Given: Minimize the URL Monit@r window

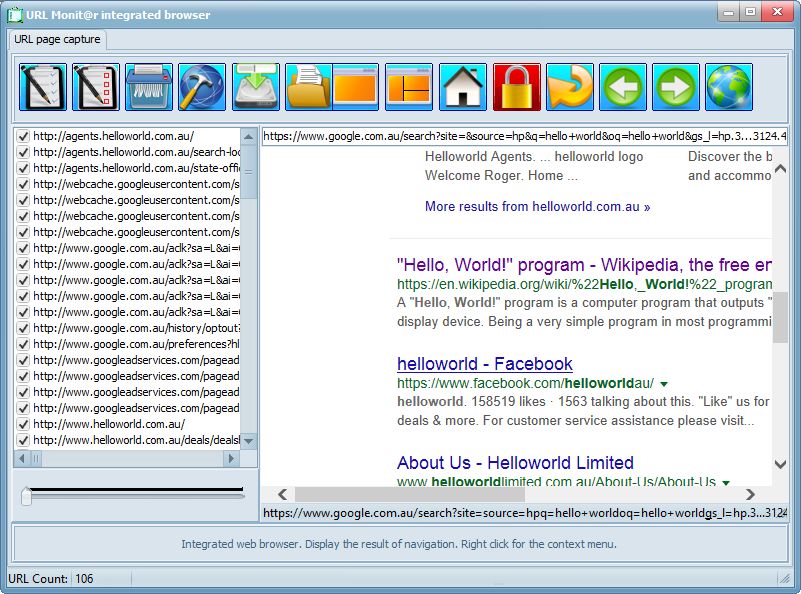Looking at the screenshot, I should [x=729, y=12].
